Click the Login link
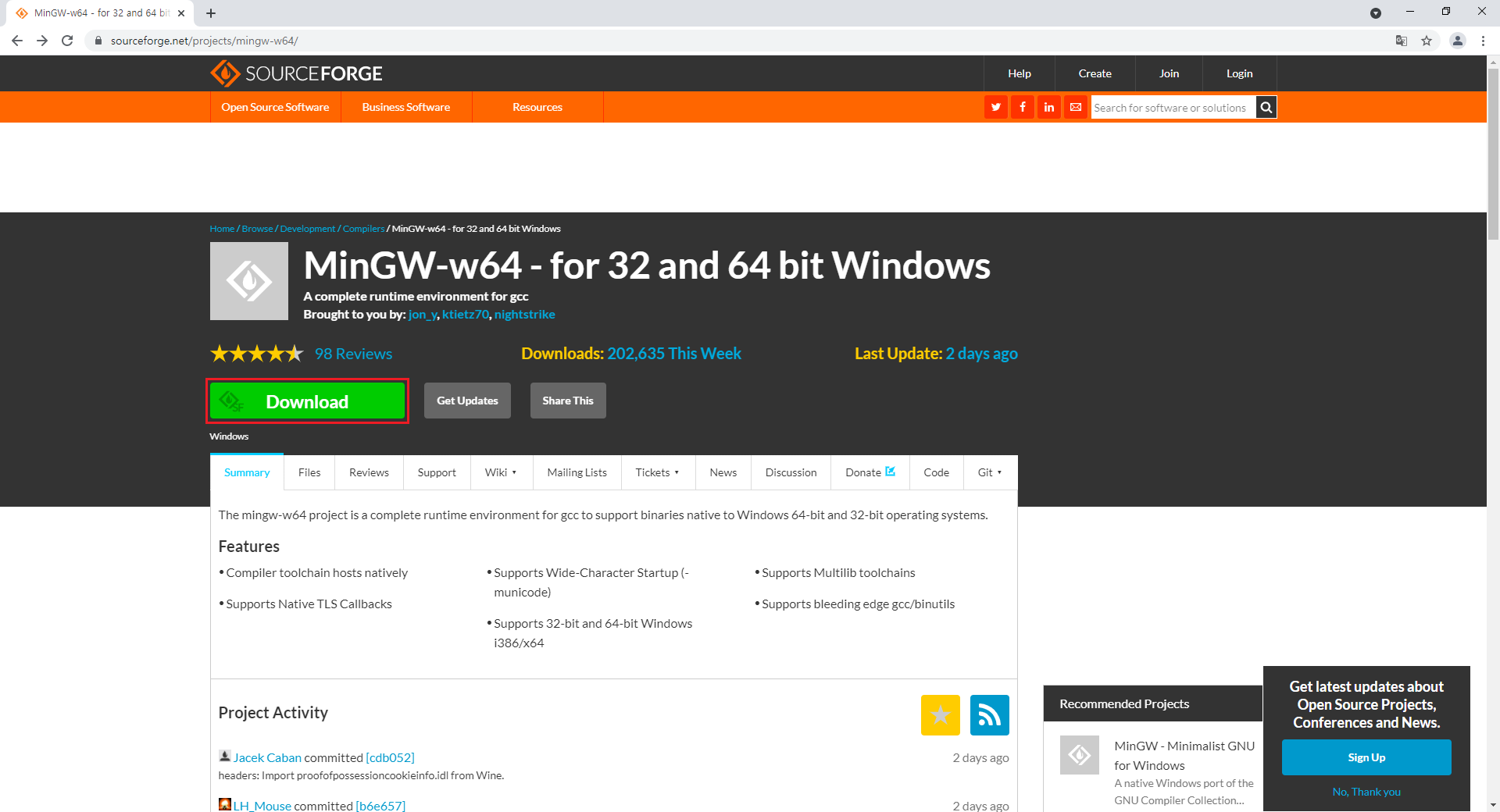This screenshot has width=1500, height=812. [1240, 73]
